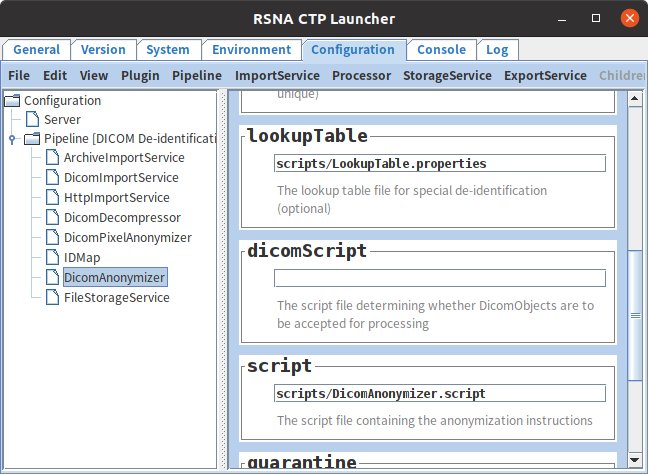Select FileStorageService in the tree
This screenshot has height=474, width=648.
tap(117, 298)
